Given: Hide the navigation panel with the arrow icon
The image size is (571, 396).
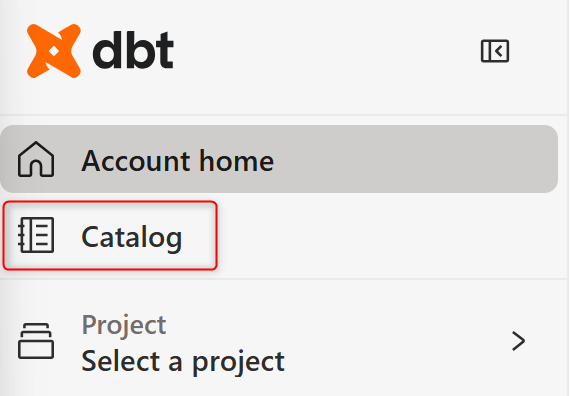Looking at the screenshot, I should pos(495,51).
